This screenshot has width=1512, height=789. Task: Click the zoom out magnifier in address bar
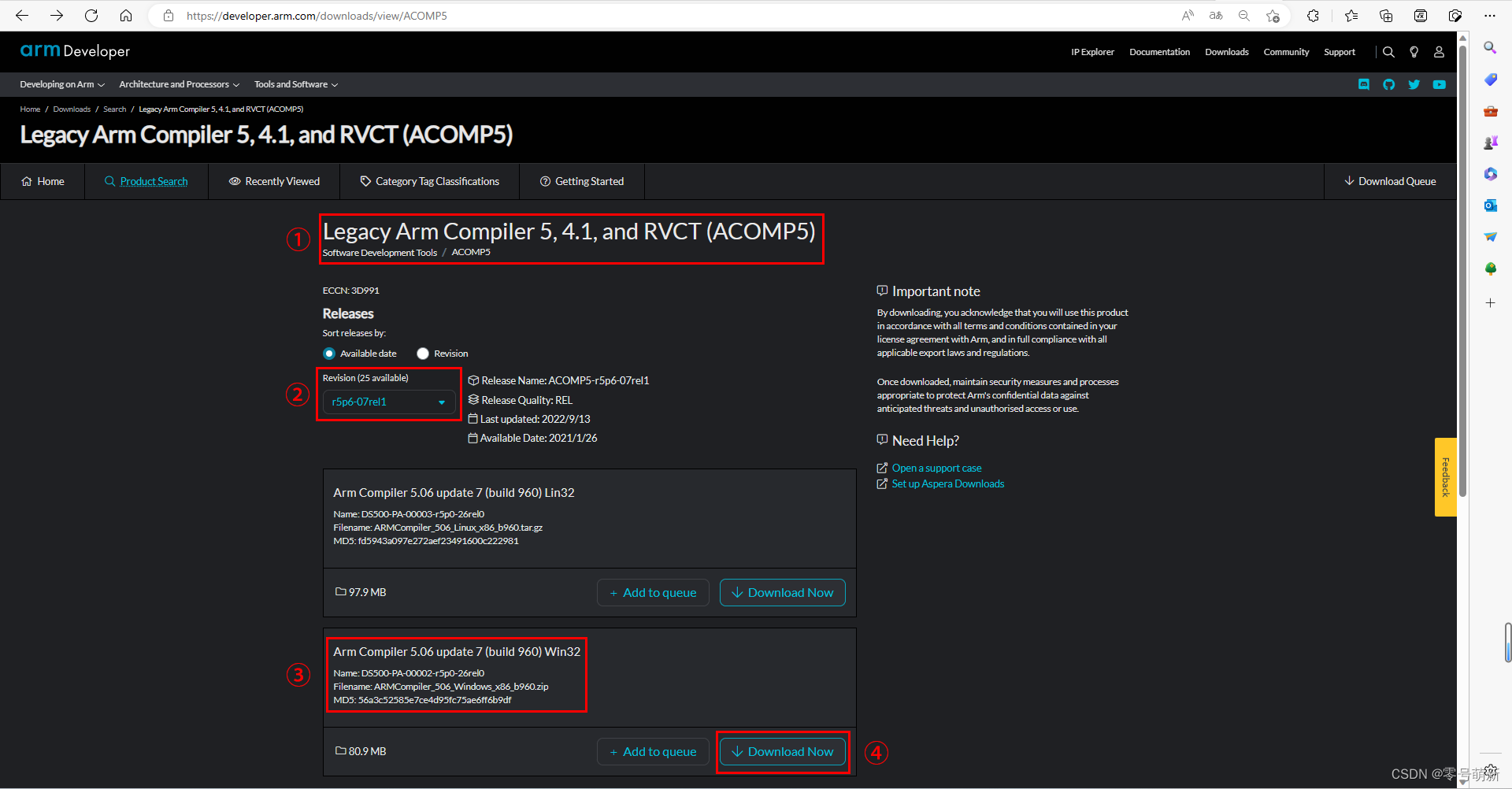[1244, 16]
